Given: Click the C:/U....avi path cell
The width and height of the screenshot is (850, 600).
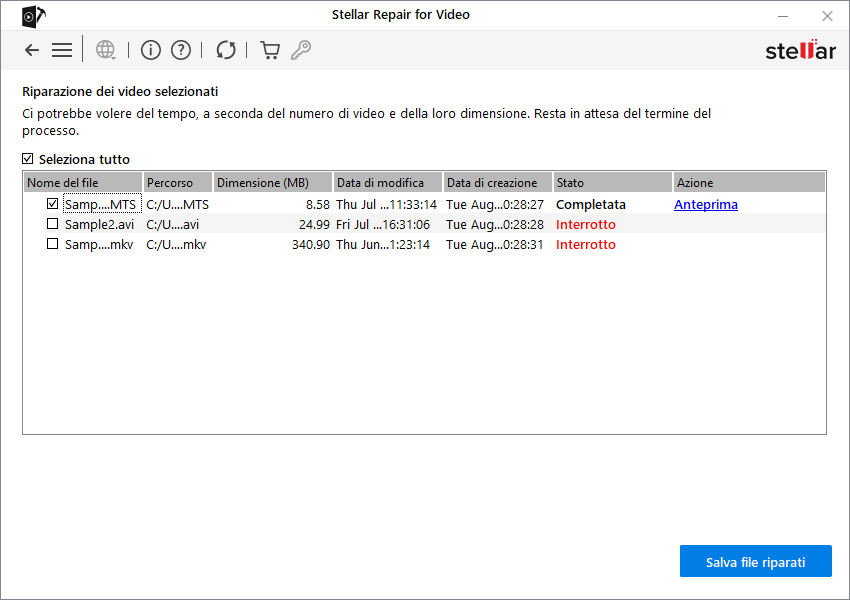Looking at the screenshot, I should [x=172, y=224].
